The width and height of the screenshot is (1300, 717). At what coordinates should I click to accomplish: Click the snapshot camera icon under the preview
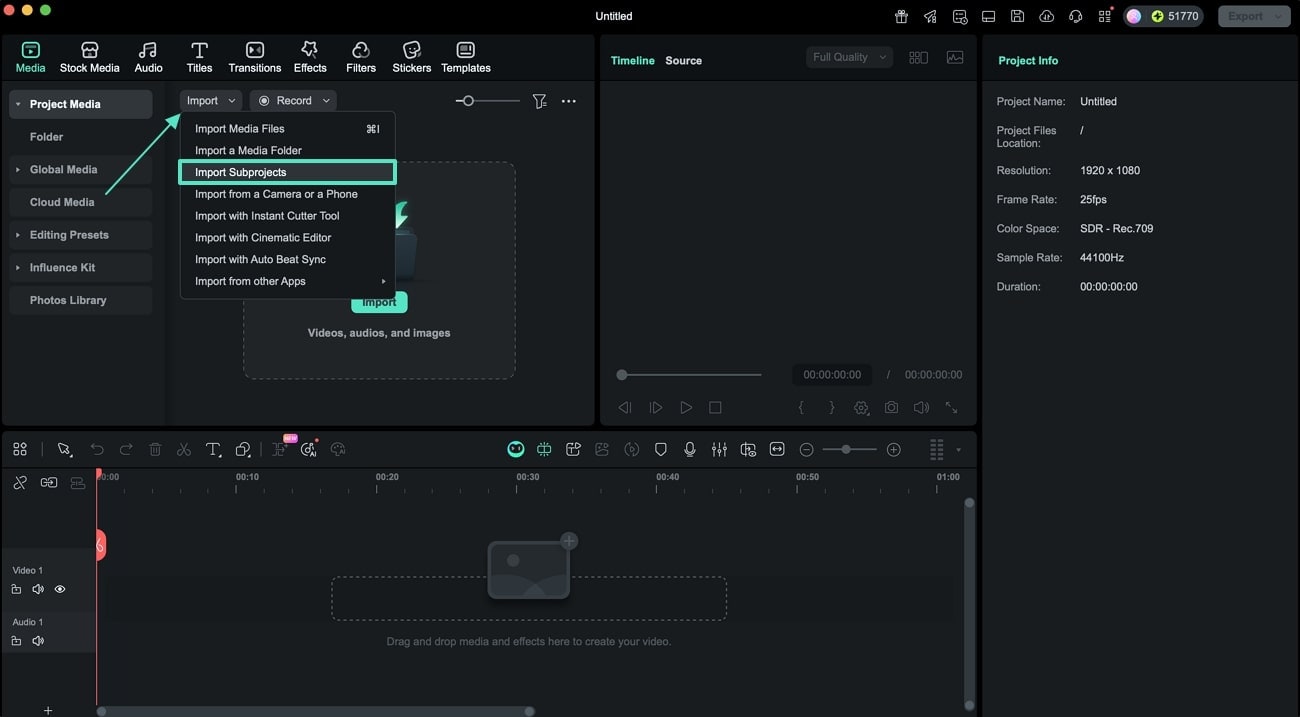tap(891, 407)
